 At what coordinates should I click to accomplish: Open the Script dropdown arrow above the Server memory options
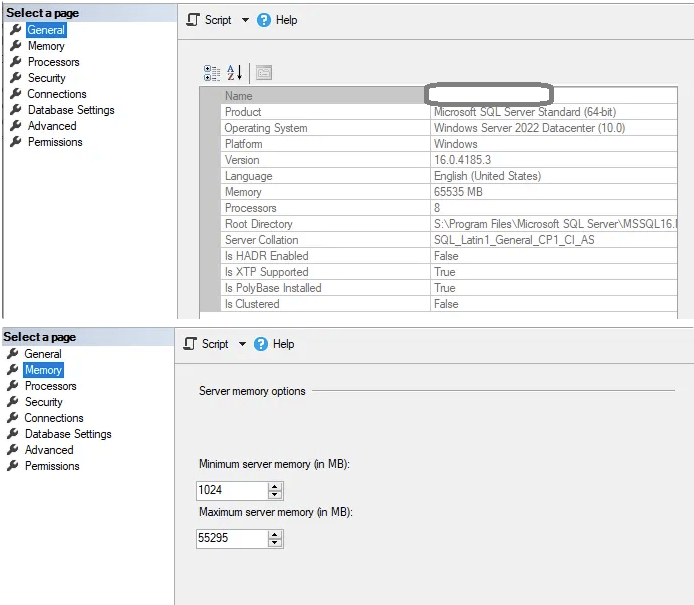[242, 344]
